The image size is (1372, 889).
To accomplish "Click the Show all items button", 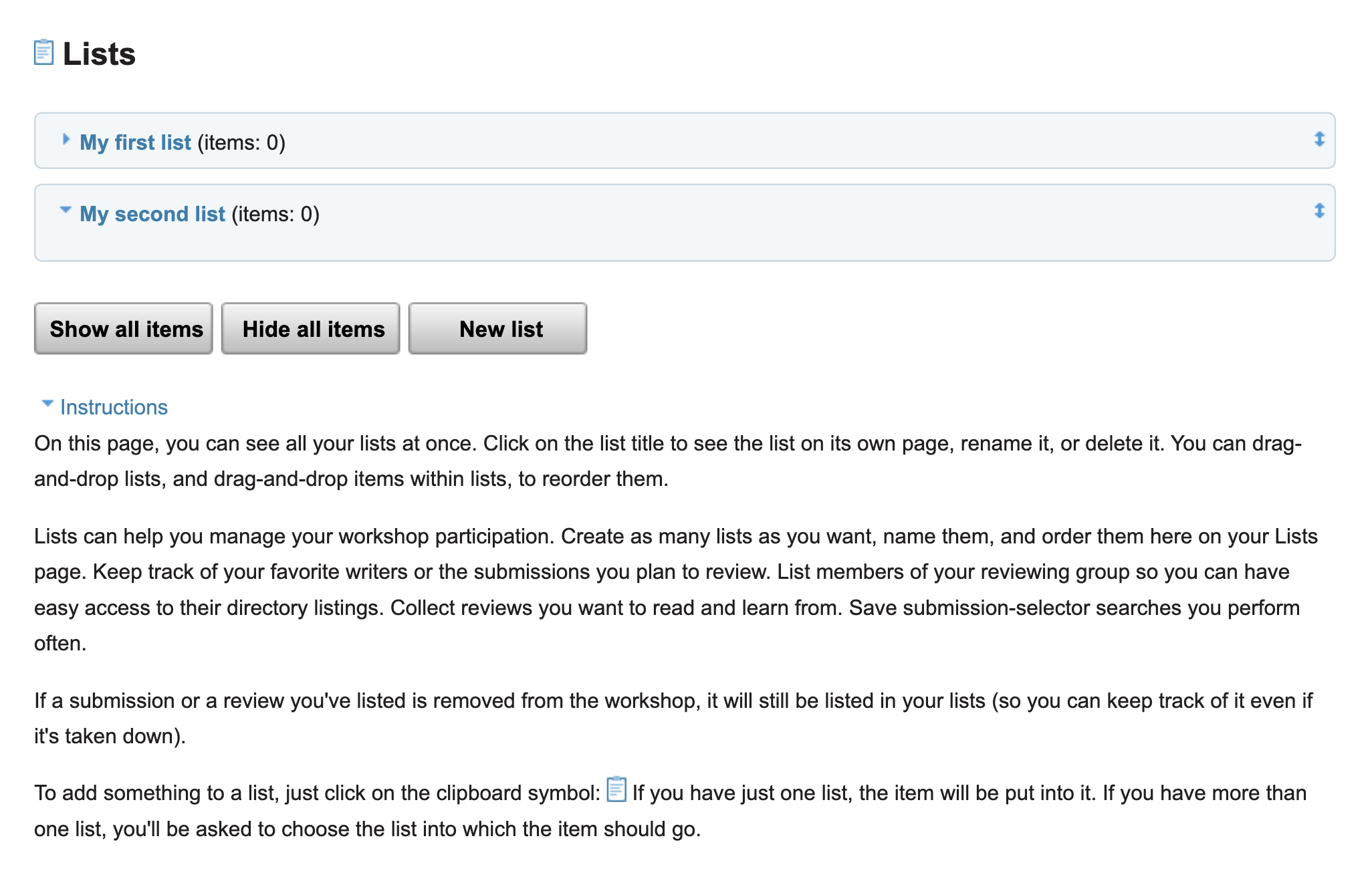I will [x=124, y=328].
